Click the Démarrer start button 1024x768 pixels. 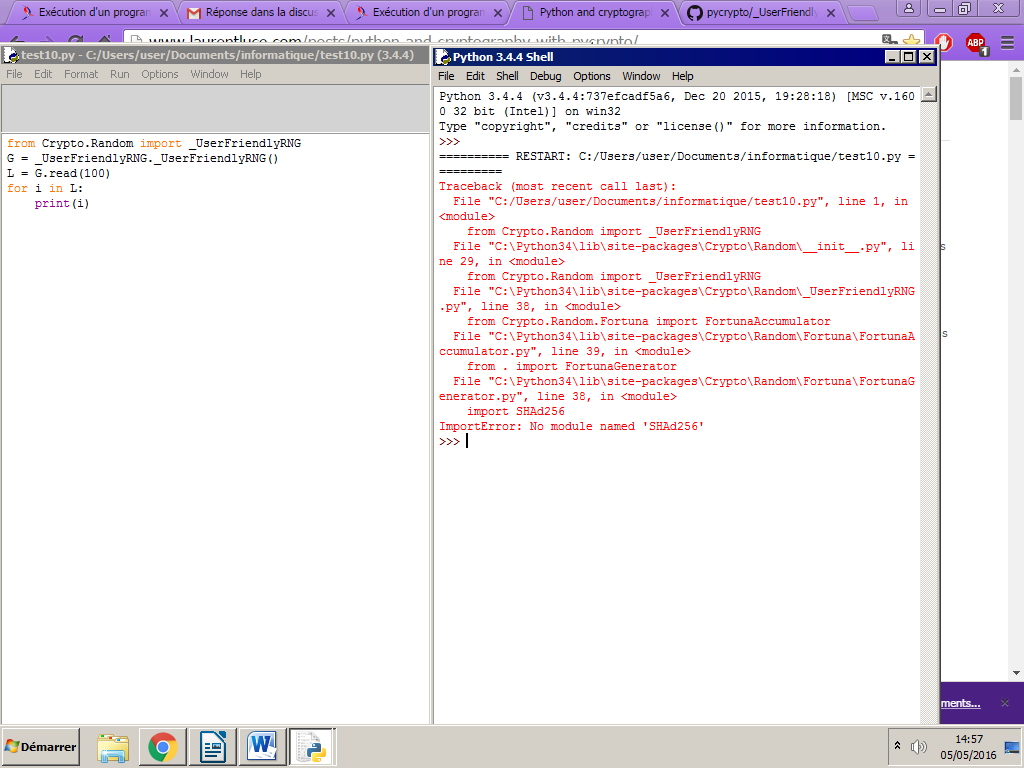40,746
